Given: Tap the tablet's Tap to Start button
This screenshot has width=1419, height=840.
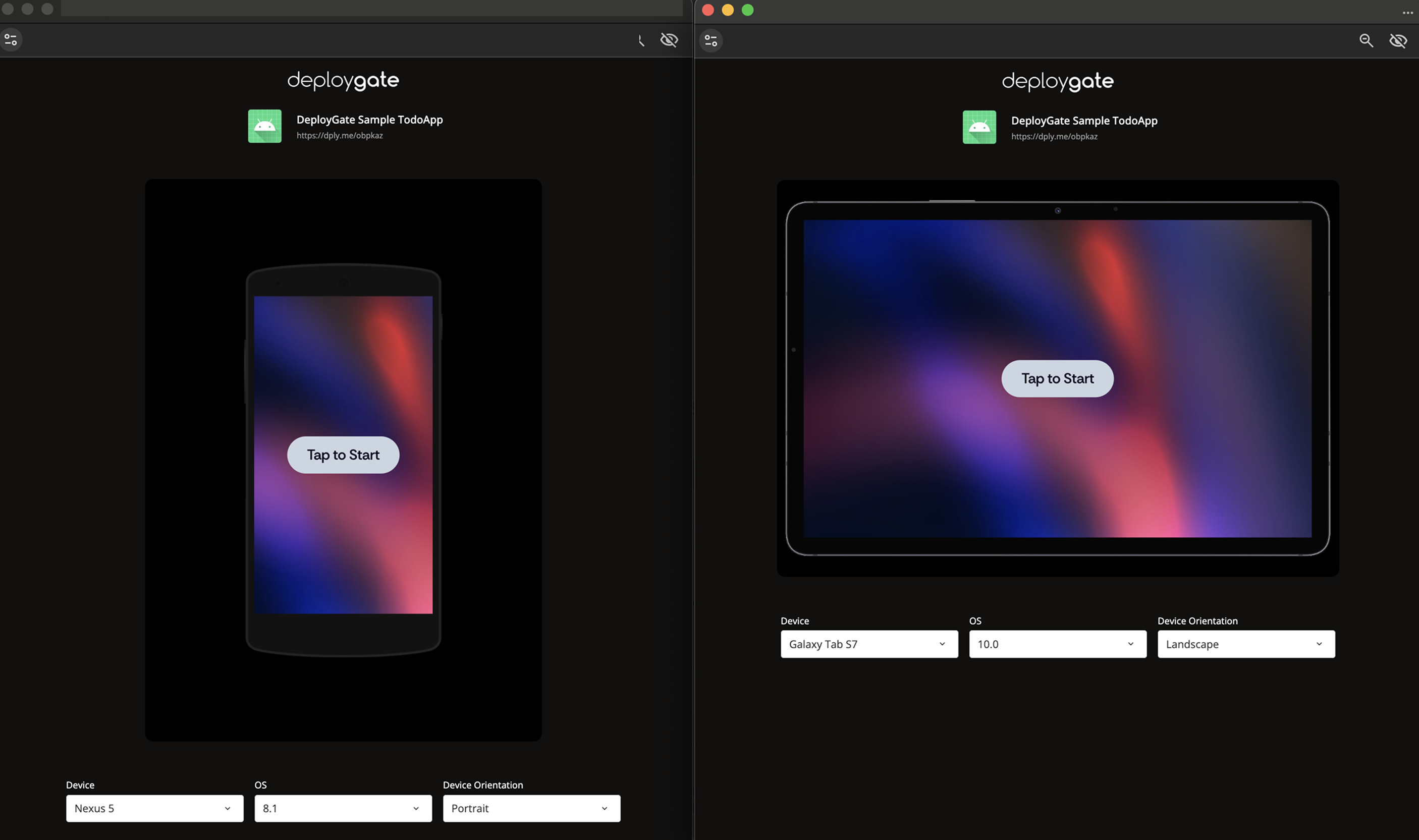Looking at the screenshot, I should (x=1057, y=378).
